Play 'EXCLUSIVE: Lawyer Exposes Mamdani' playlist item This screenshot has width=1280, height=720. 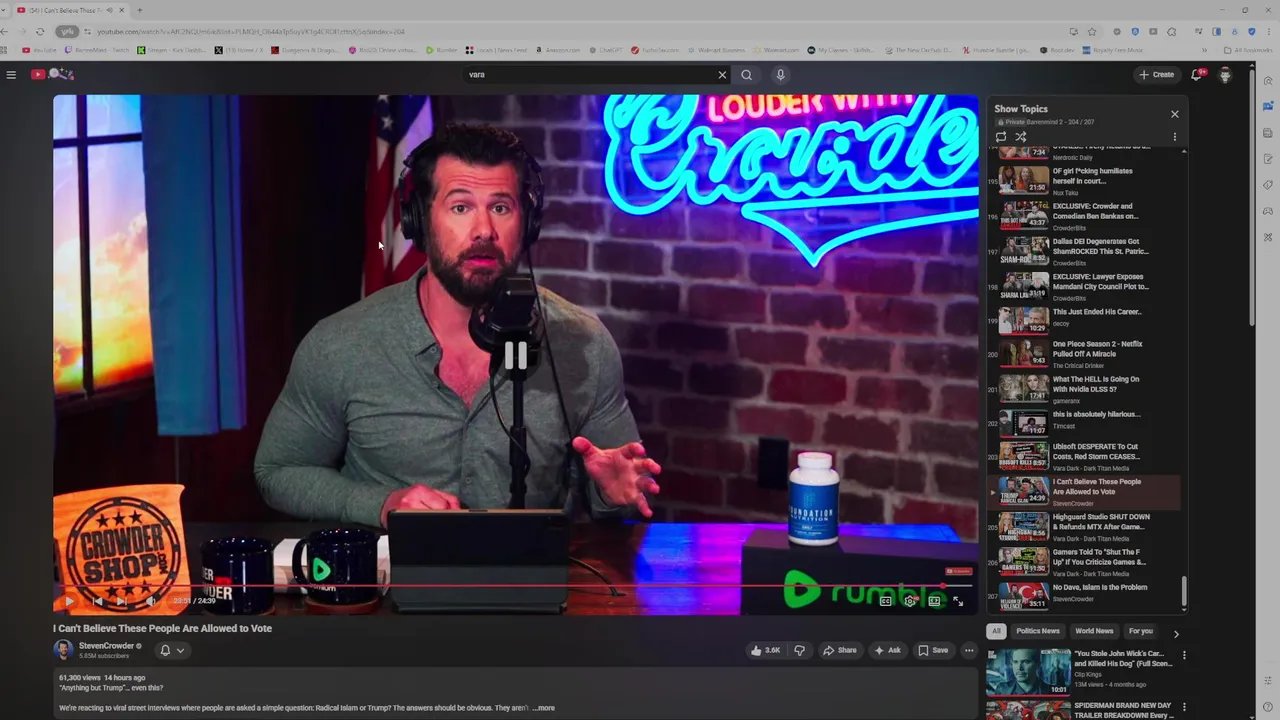click(x=1085, y=286)
